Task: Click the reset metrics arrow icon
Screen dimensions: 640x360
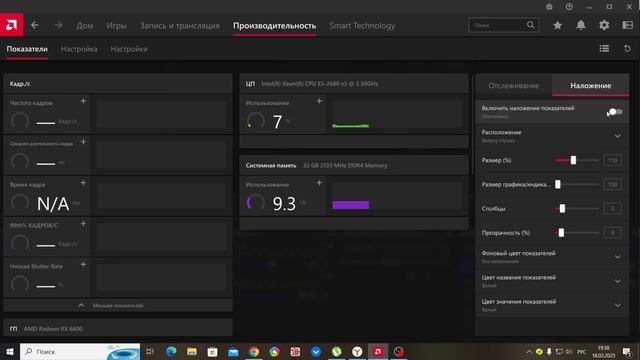Action: point(627,49)
